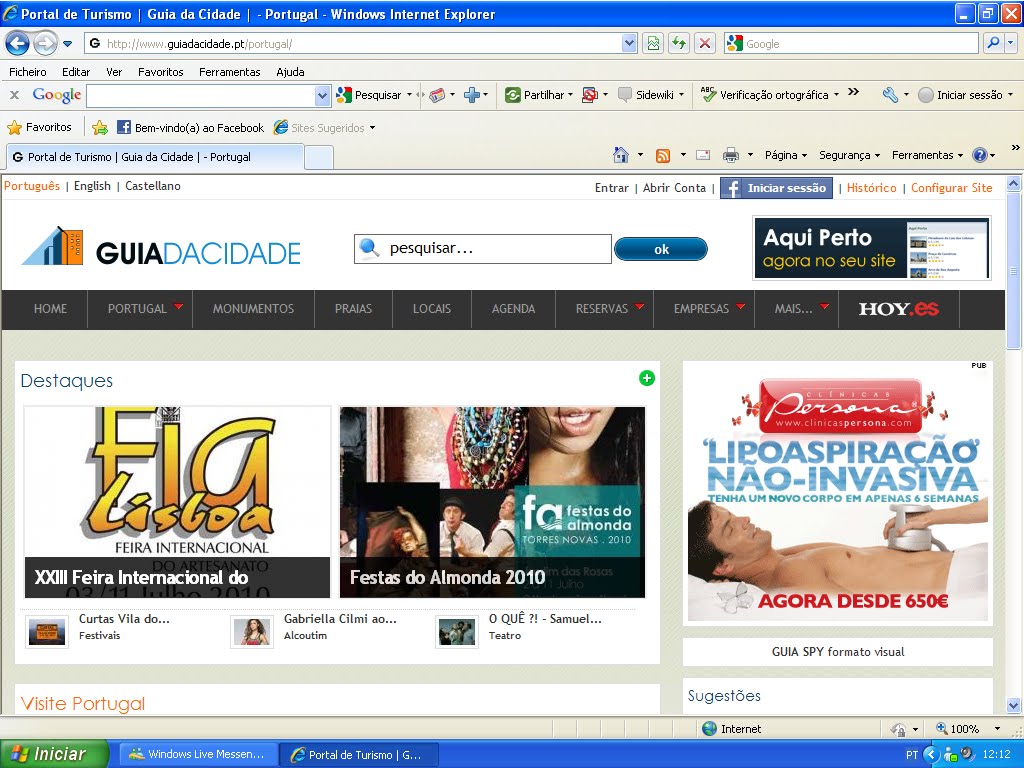Click the blue ok search button
Image resolution: width=1024 pixels, height=768 pixels.
[661, 249]
